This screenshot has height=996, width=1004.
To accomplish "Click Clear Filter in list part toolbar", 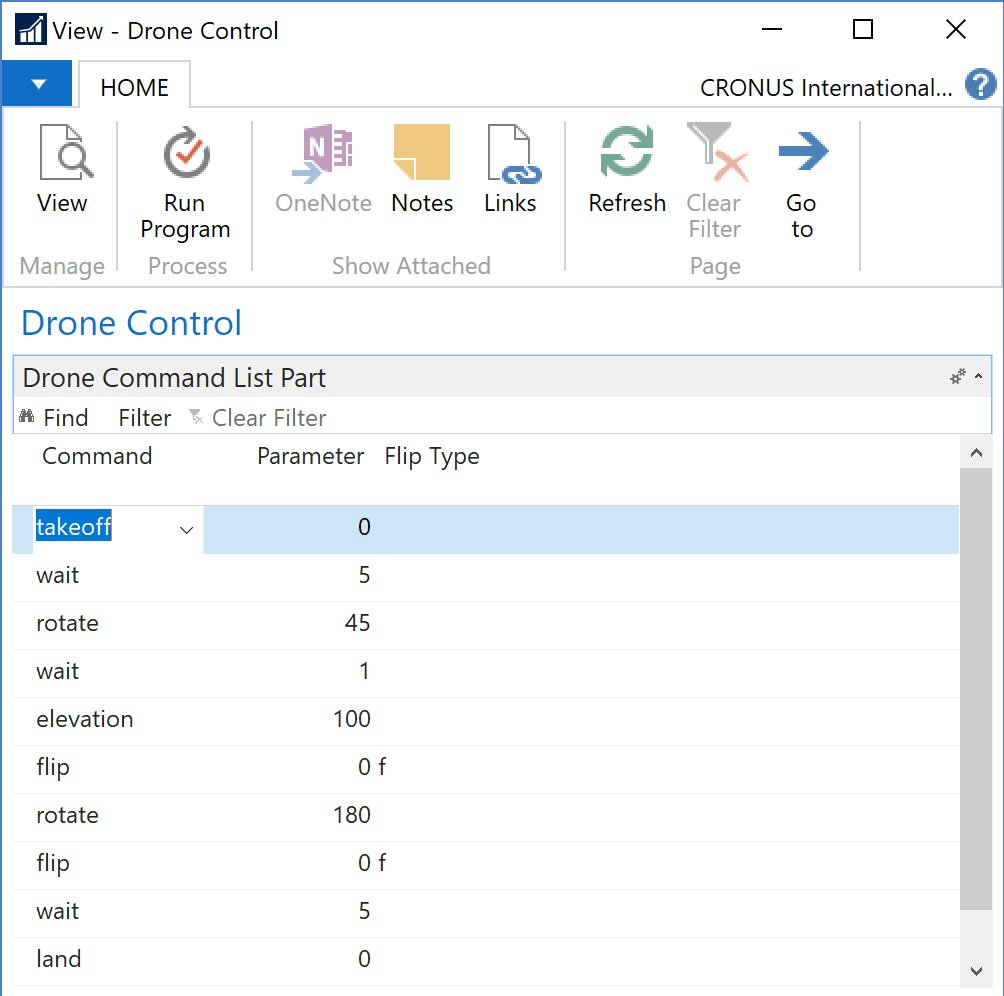I will tap(257, 418).
